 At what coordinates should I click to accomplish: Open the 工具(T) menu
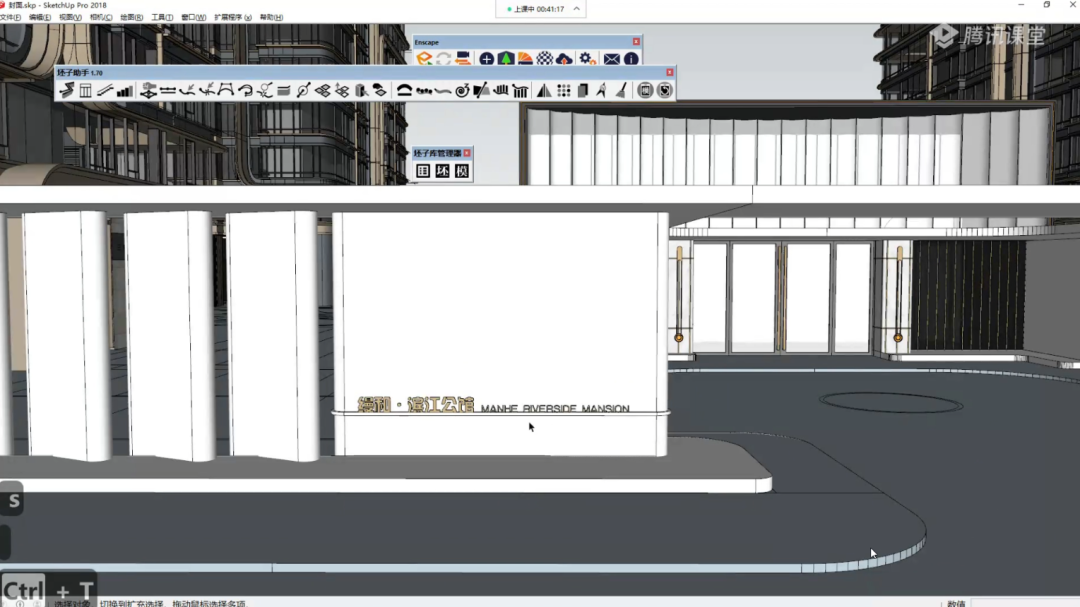point(162,17)
